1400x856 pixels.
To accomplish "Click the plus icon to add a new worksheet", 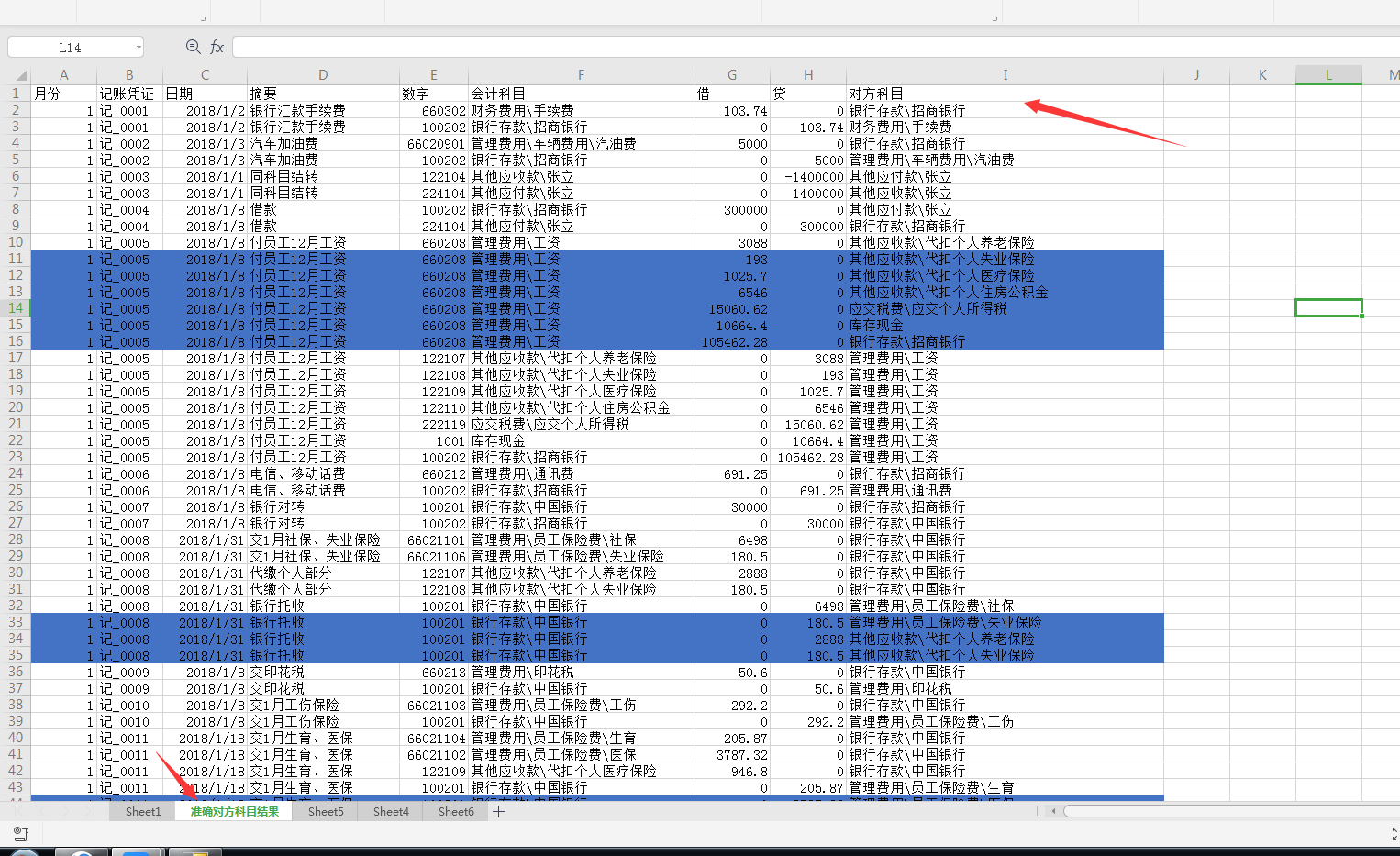I will click(498, 811).
